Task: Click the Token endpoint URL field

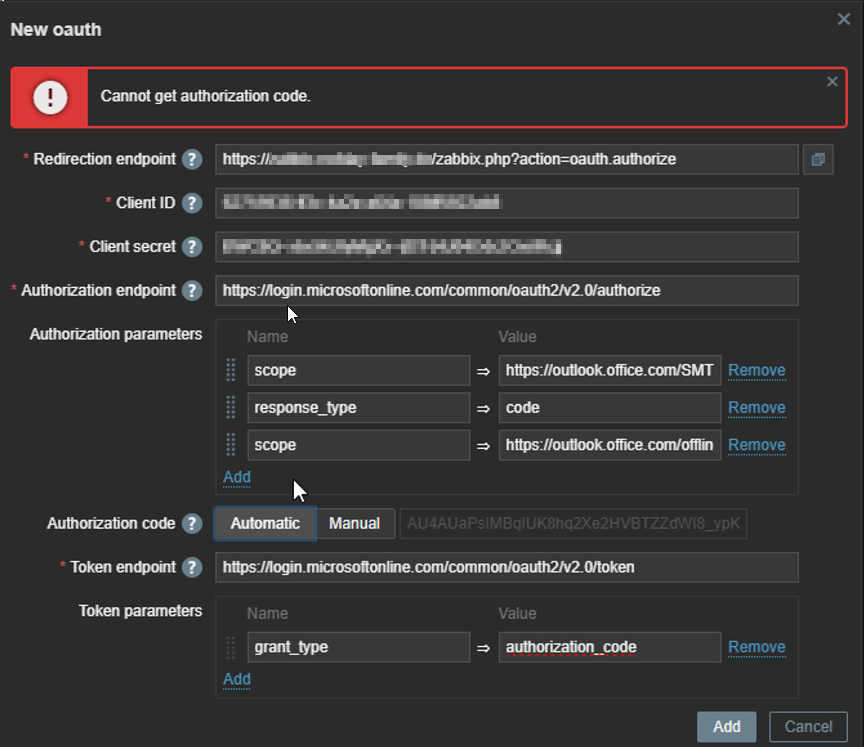Action: tap(506, 568)
